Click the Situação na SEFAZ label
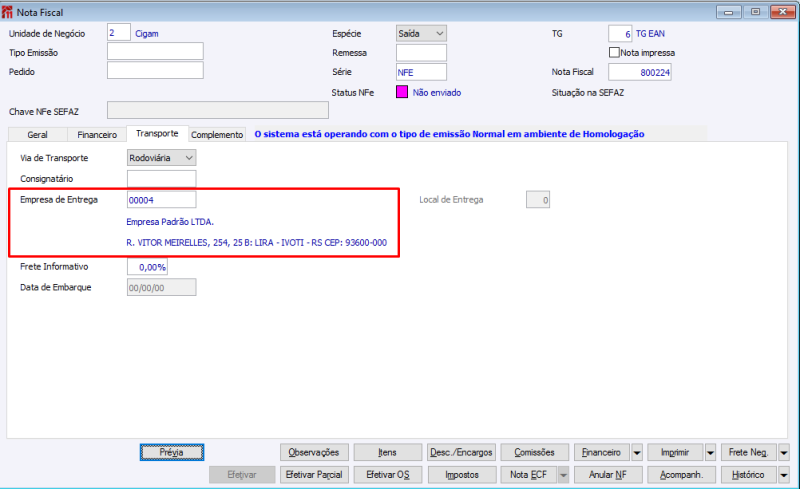800x489 pixels. point(587,93)
